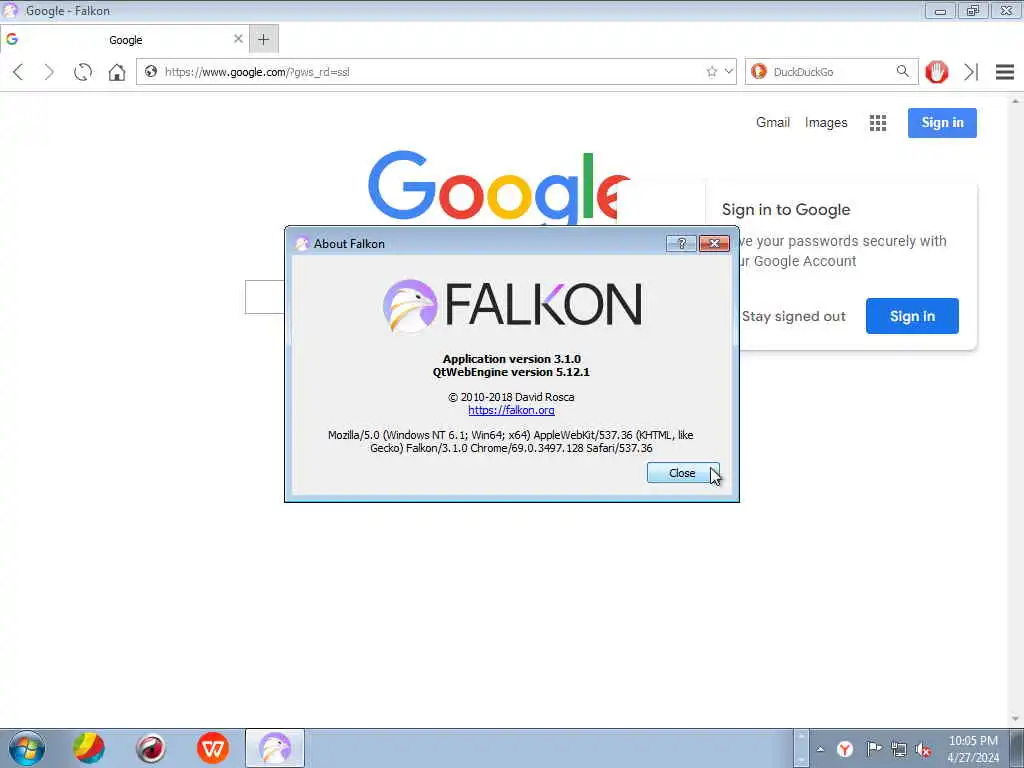Go forward using the forward arrow
This screenshot has width=1024, height=768.
pyautogui.click(x=49, y=72)
